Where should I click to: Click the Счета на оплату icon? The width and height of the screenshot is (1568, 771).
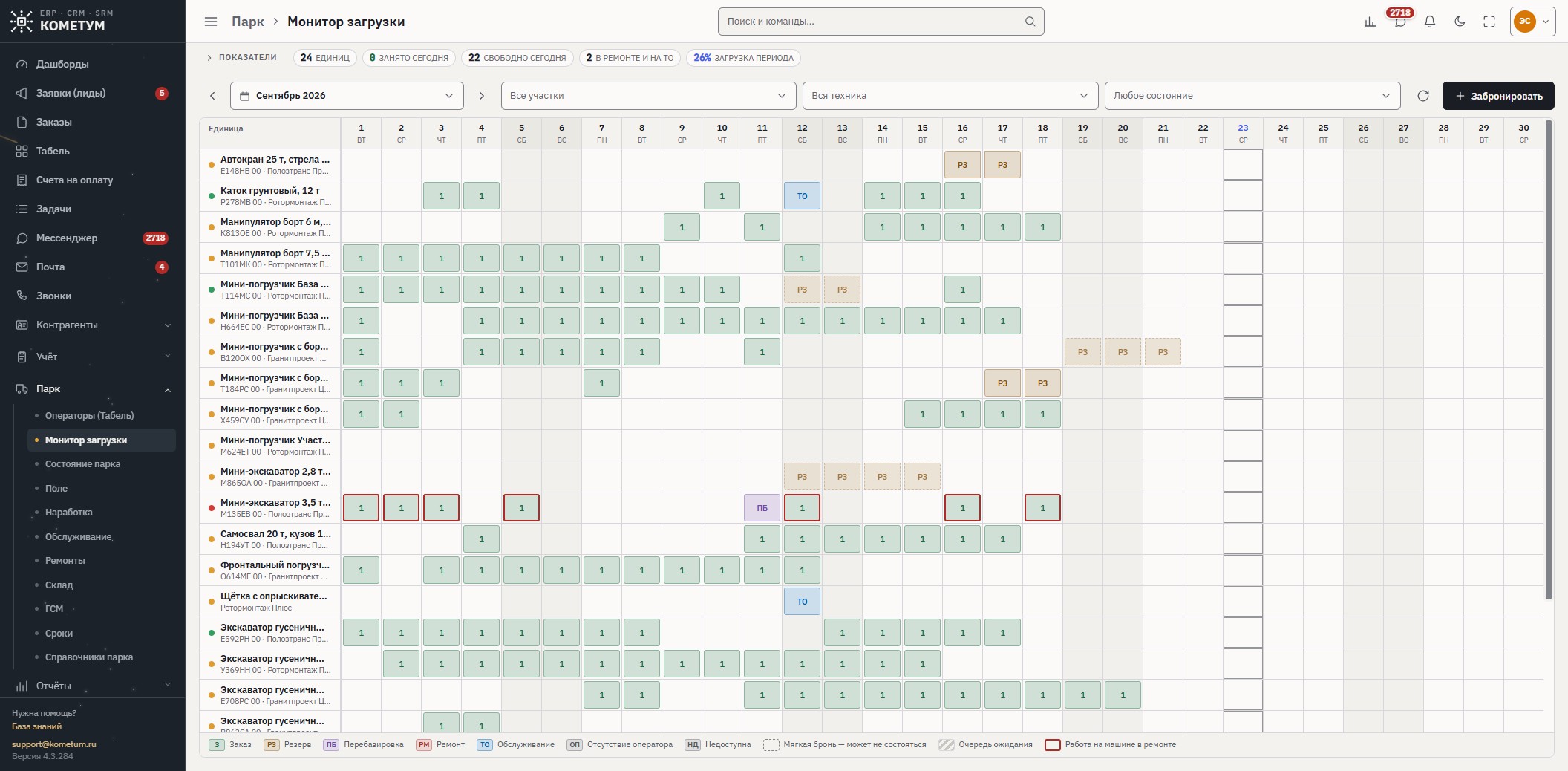click(22, 180)
